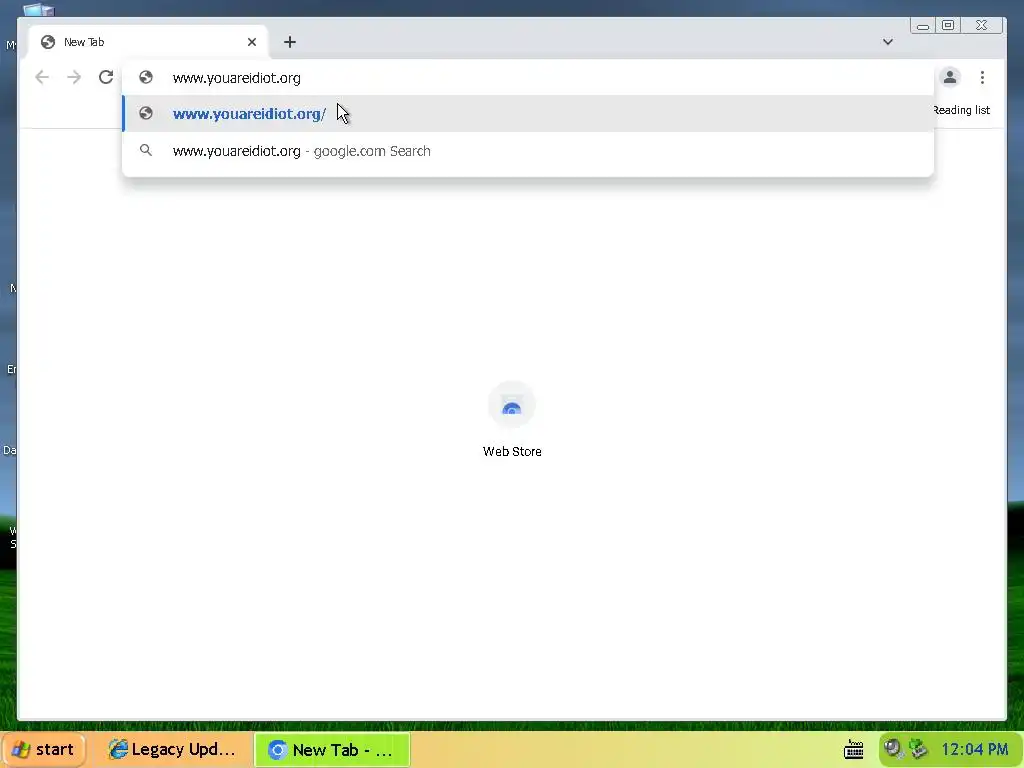Click the magnifier icon beside search suggestion

coord(146,150)
